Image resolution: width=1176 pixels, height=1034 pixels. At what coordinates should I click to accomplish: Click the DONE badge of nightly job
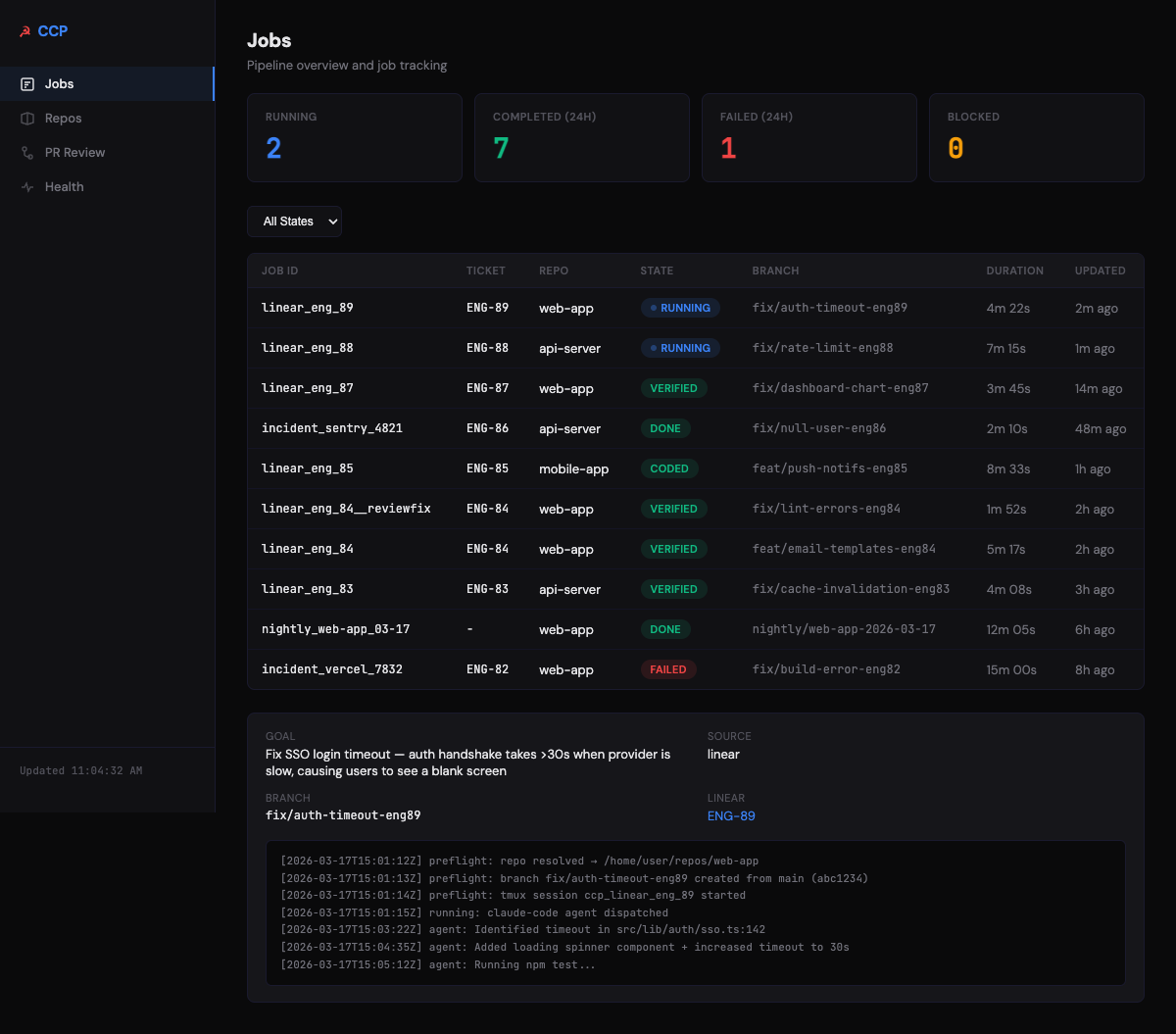pos(665,629)
